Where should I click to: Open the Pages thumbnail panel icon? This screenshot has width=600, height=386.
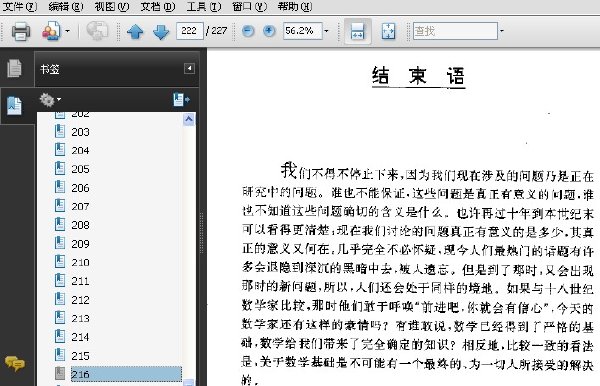click(15, 68)
